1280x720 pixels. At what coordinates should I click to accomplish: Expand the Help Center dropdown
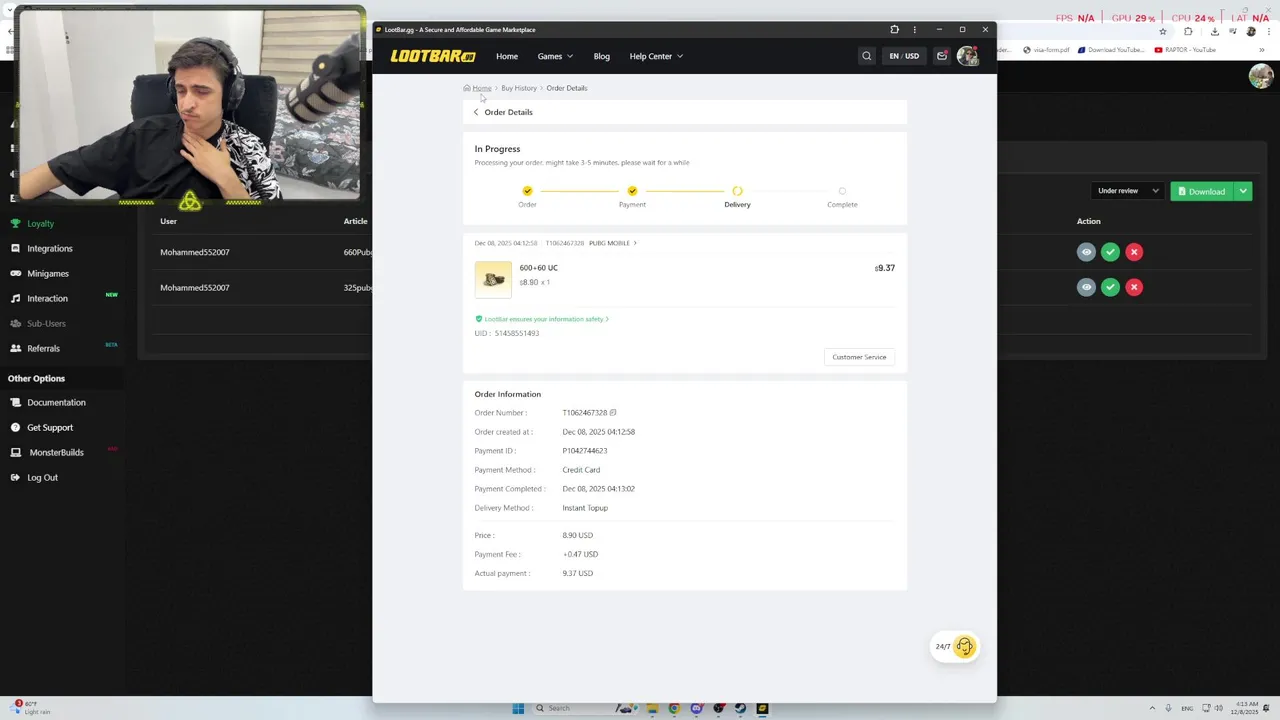[x=656, y=56]
